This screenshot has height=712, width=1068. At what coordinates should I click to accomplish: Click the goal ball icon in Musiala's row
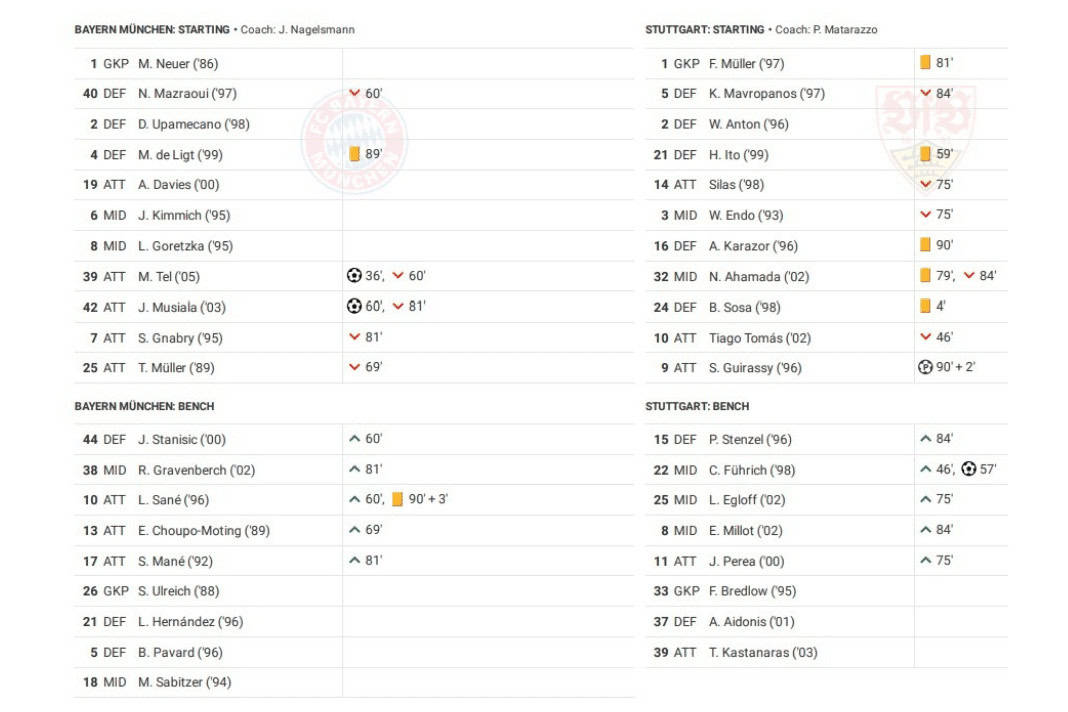point(354,307)
